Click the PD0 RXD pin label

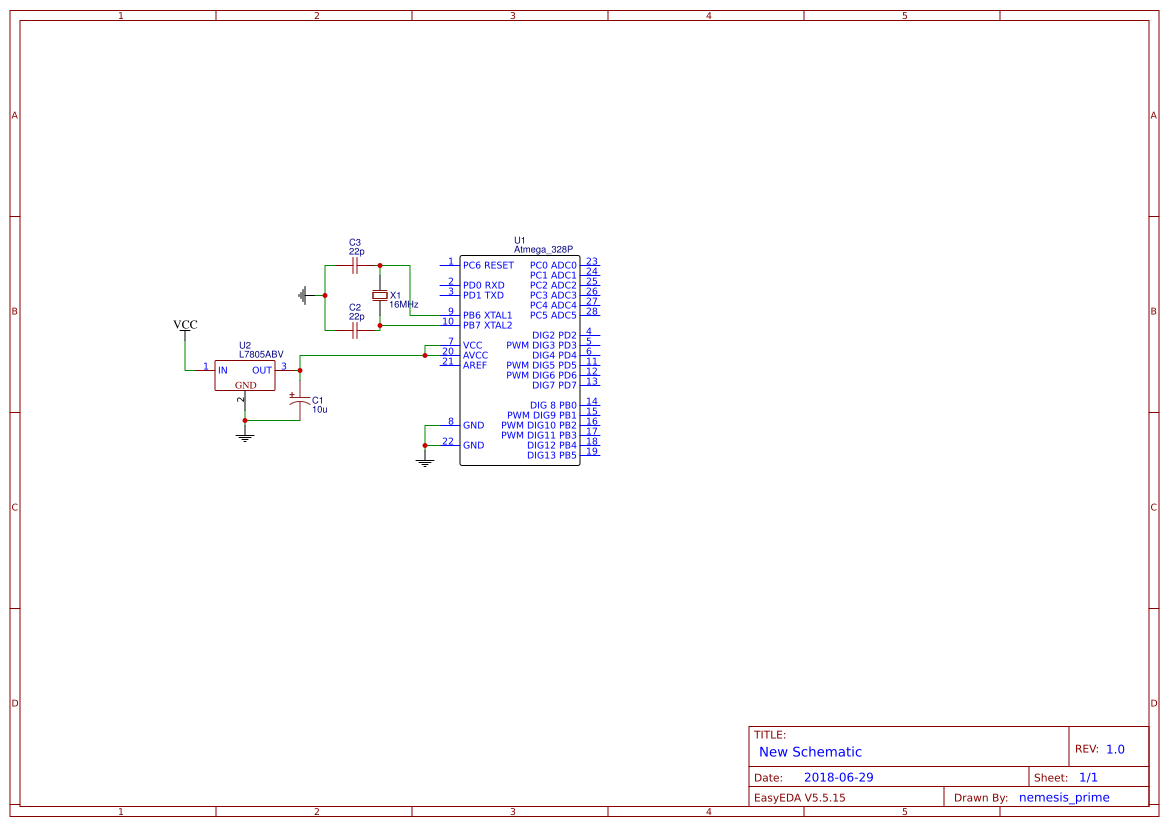click(x=484, y=286)
